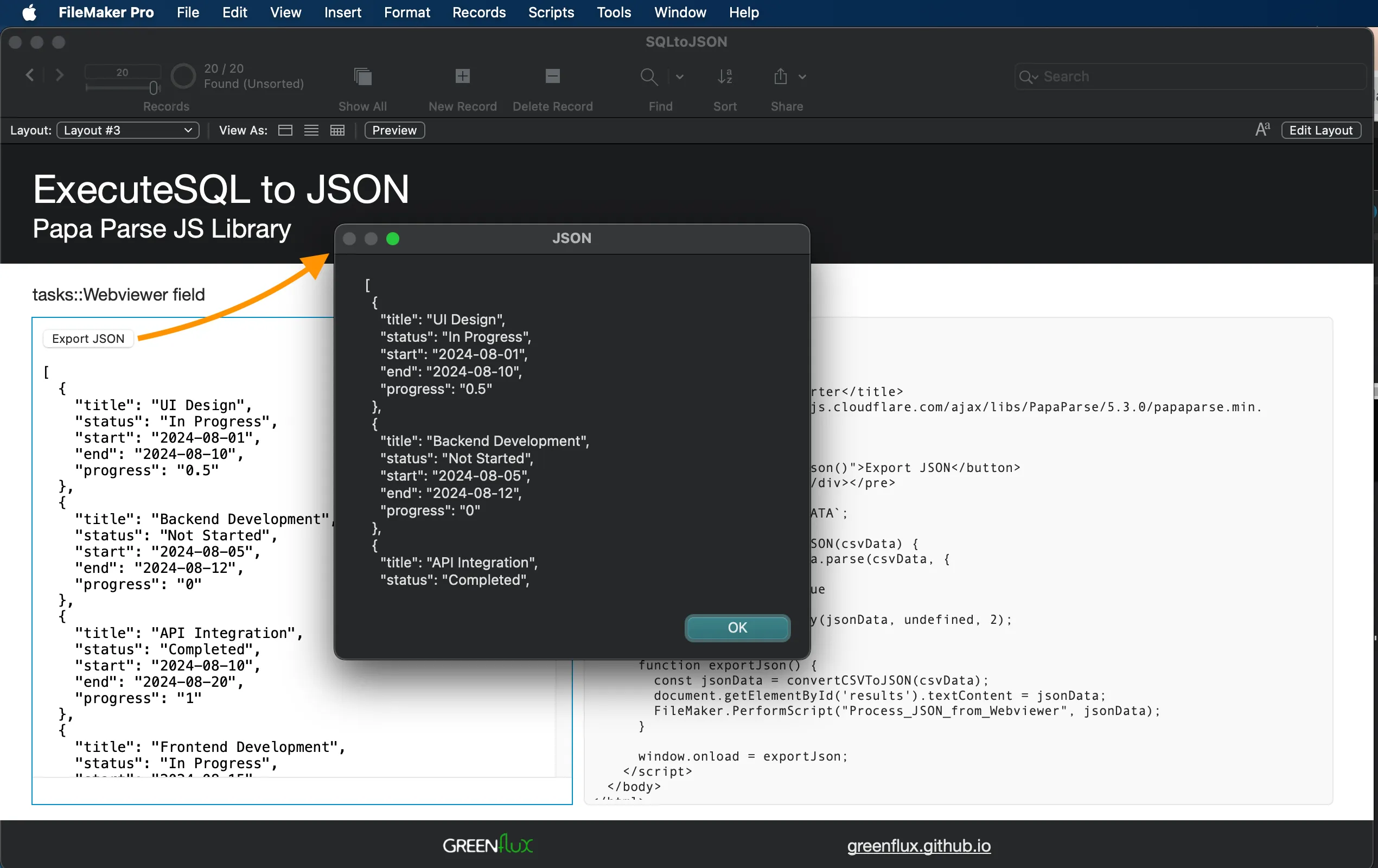Click the formatting bar Aa icon
The image size is (1378, 868).
[x=1262, y=130]
